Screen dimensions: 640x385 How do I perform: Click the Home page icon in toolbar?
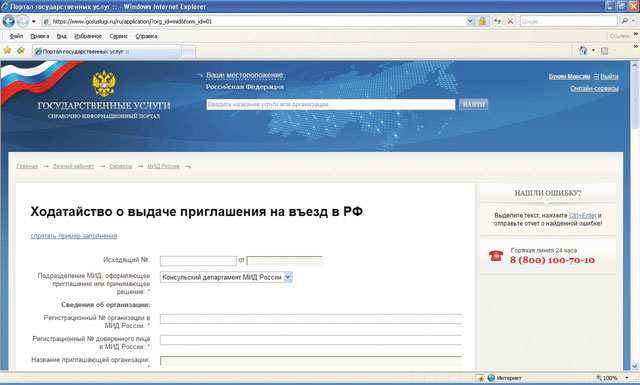pos(583,51)
